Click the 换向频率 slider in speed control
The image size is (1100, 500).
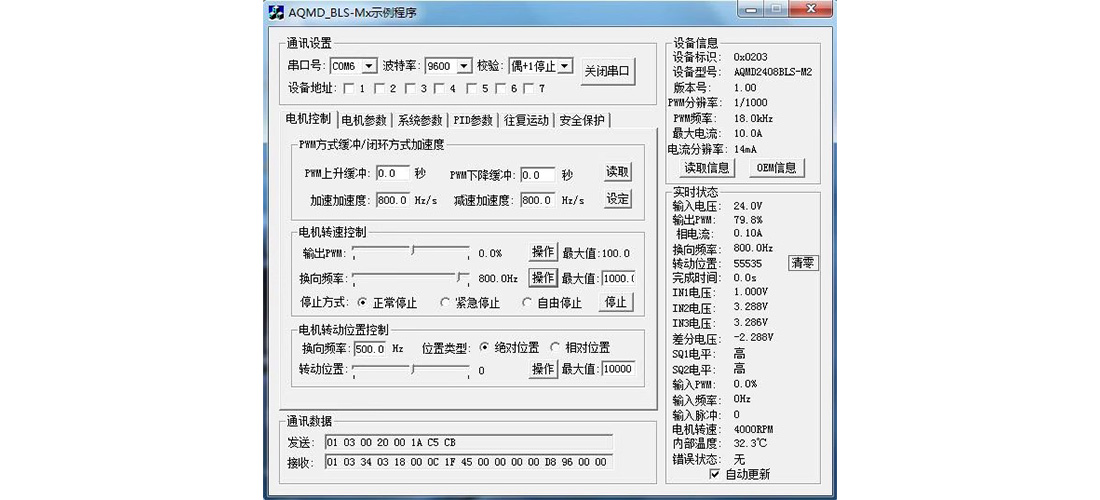pyautogui.click(x=411, y=278)
